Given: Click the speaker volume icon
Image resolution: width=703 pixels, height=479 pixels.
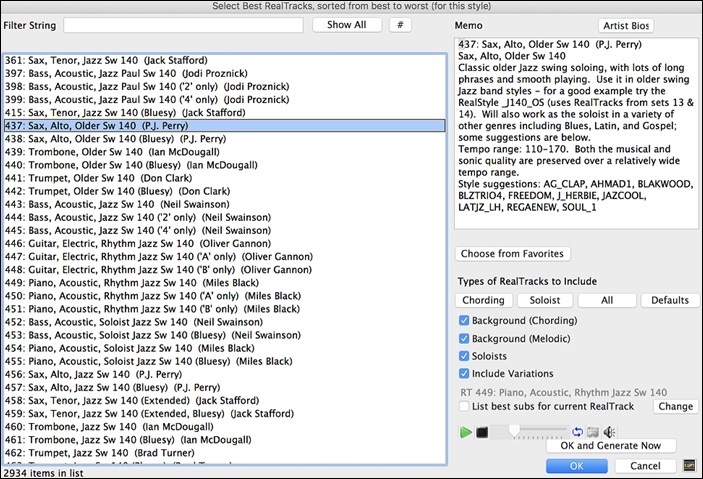Looking at the screenshot, I should (x=609, y=432).
